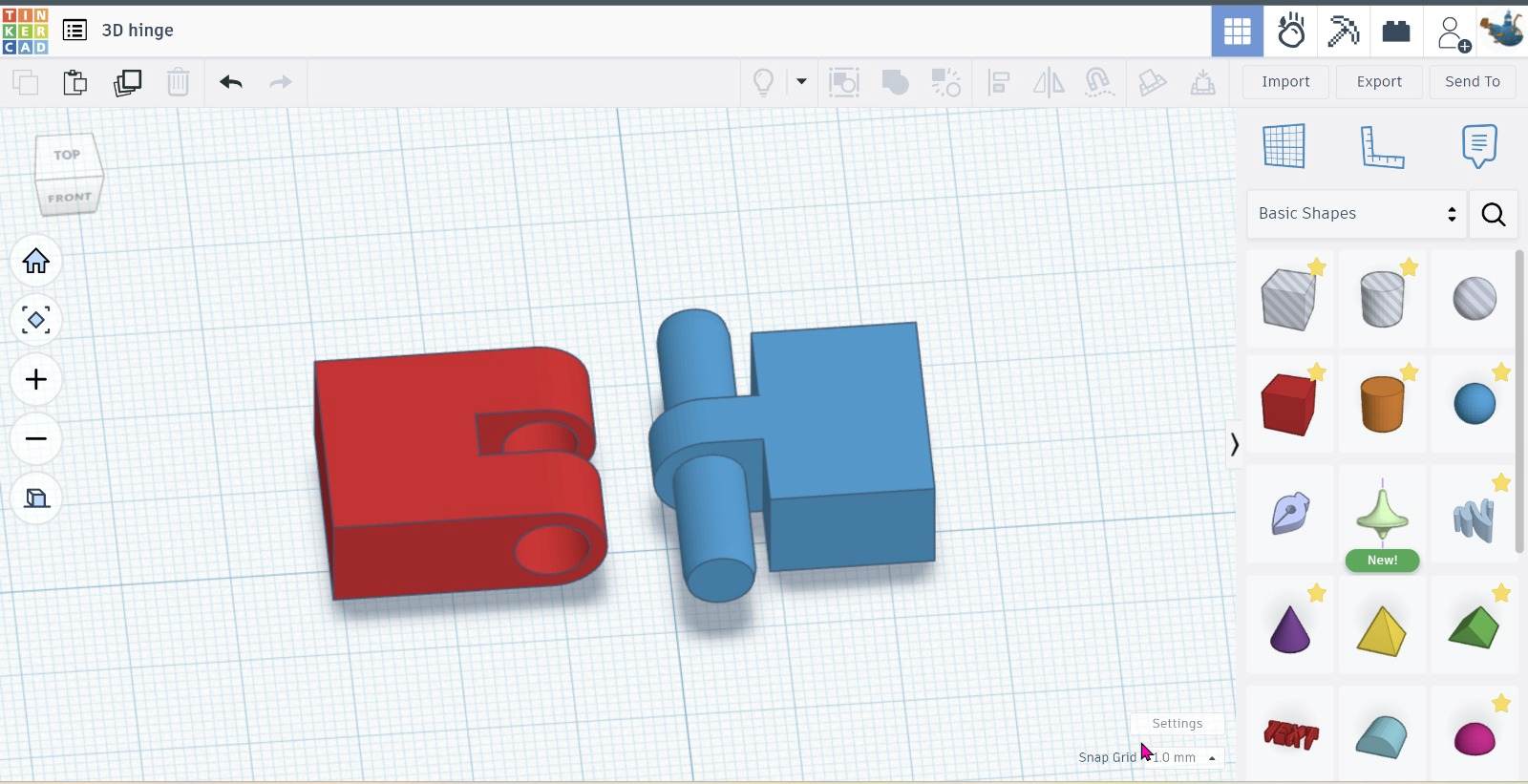Click the Import button
This screenshot has width=1528, height=784.
click(1285, 82)
